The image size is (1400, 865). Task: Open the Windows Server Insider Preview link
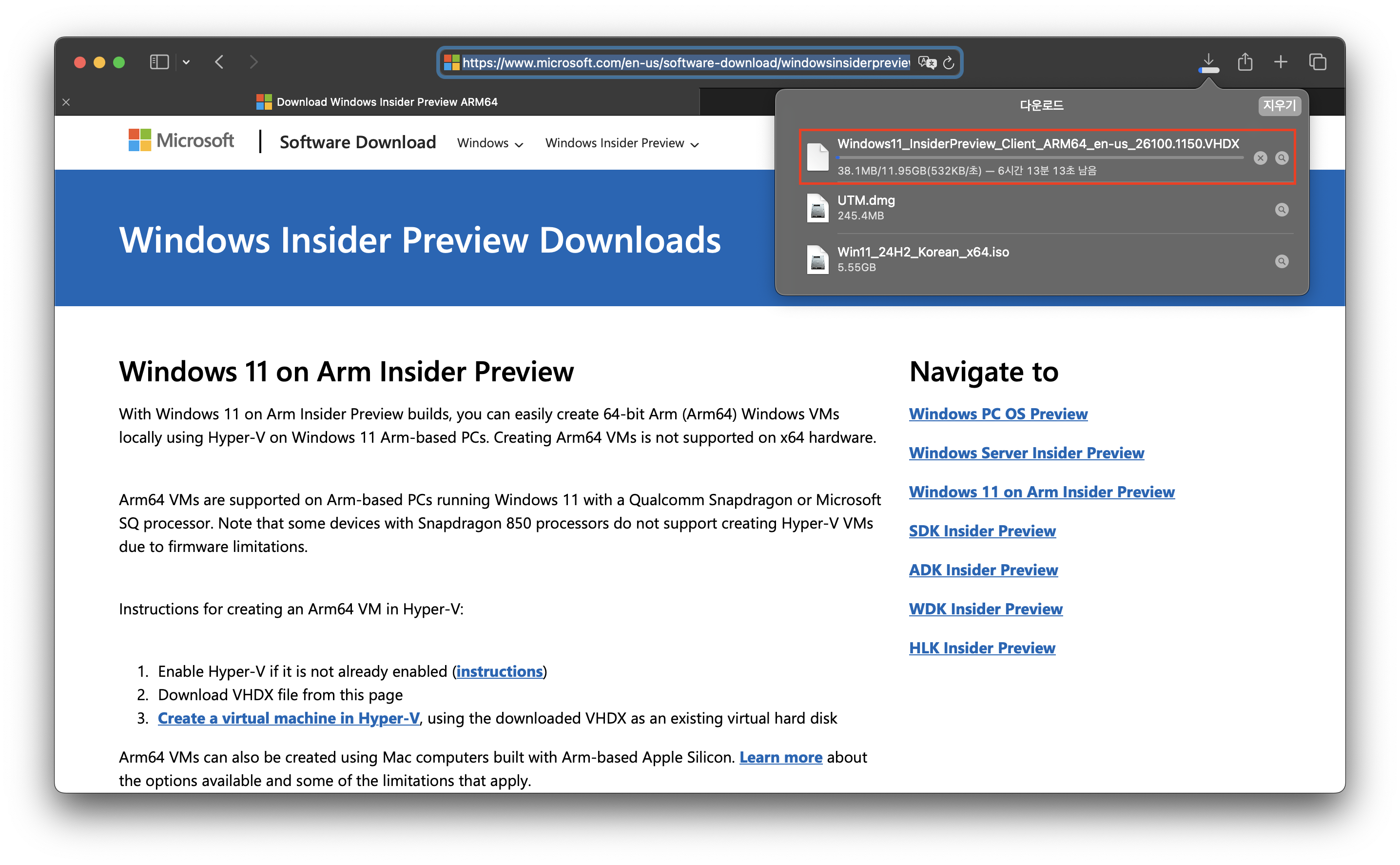1026,452
